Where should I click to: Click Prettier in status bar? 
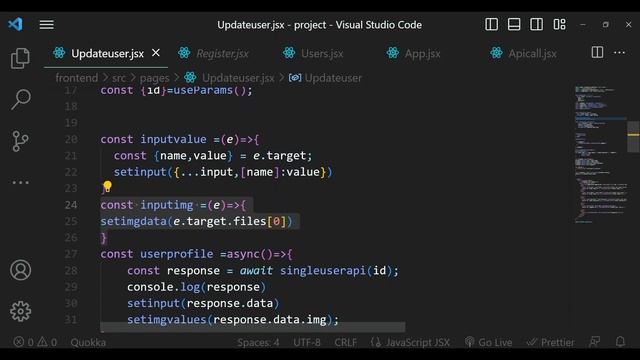coord(550,342)
